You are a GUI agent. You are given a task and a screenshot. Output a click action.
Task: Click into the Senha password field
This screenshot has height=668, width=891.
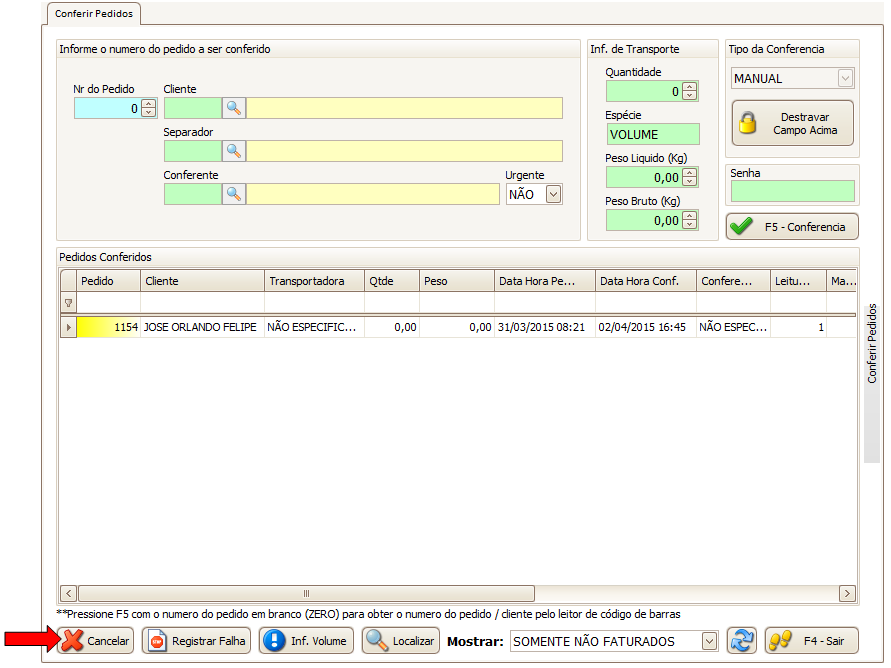(x=792, y=191)
